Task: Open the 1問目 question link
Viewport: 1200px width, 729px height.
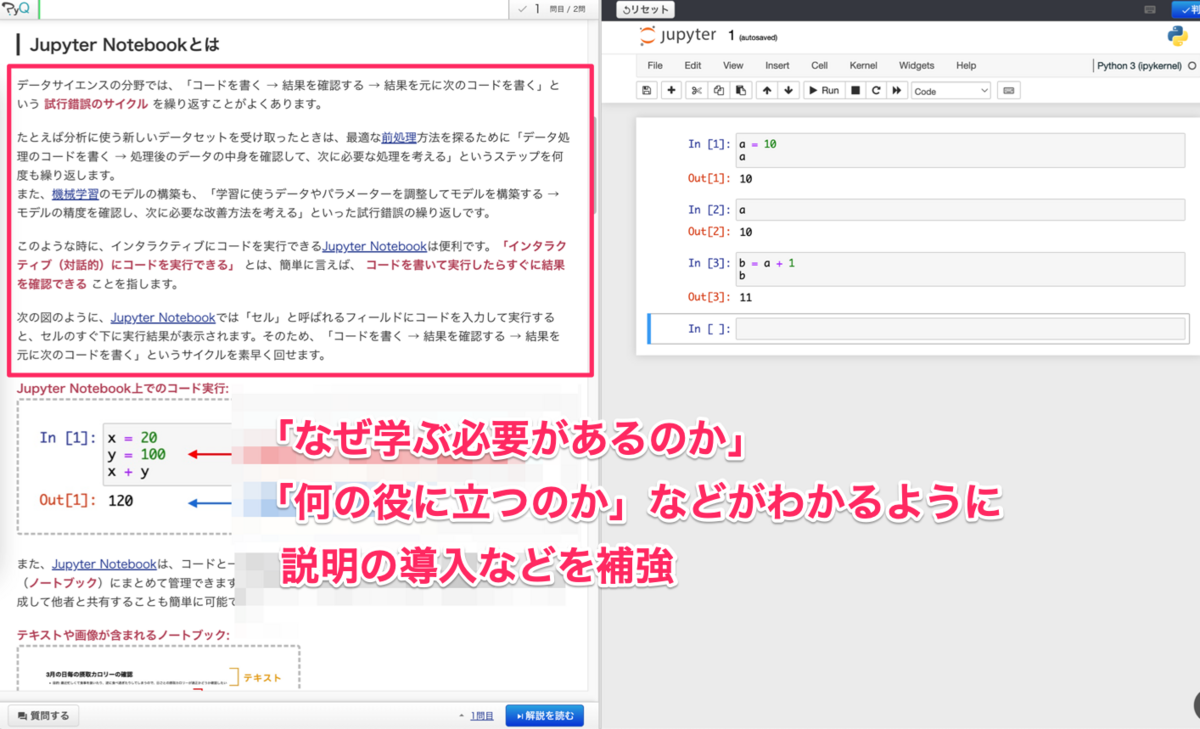Action: click(x=482, y=716)
